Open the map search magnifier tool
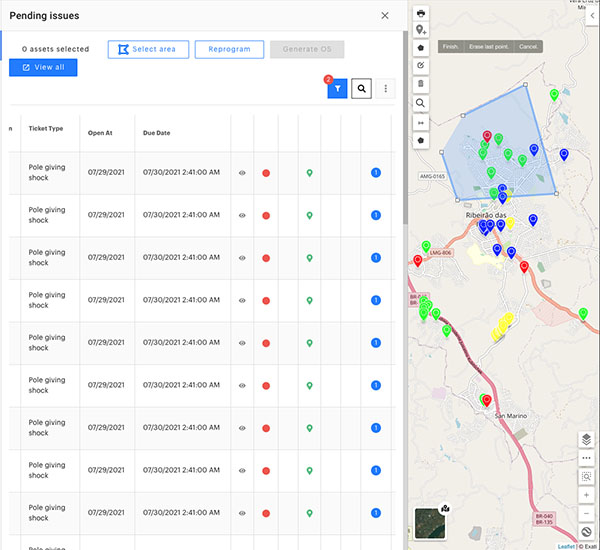This screenshot has height=550, width=600. [421, 103]
